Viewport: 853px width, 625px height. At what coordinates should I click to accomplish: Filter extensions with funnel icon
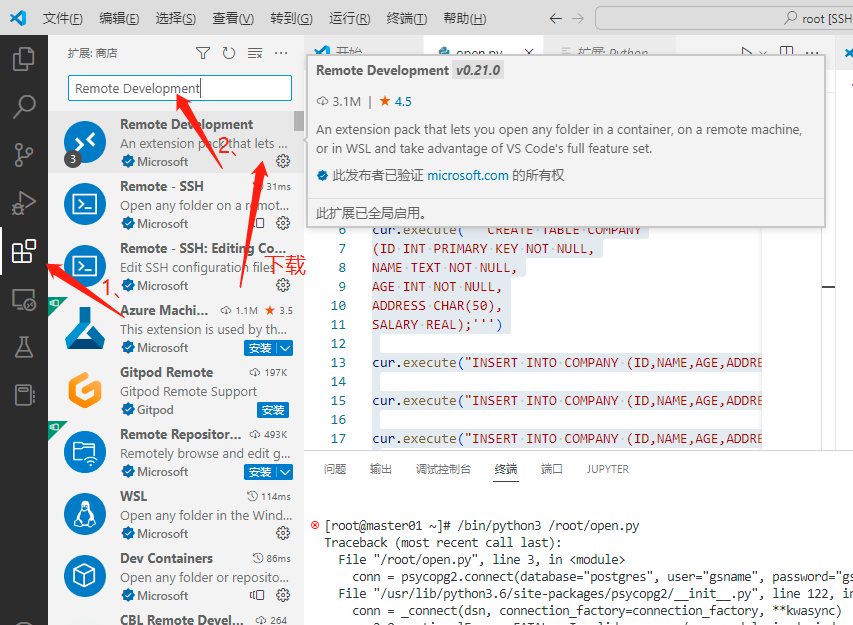(203, 53)
